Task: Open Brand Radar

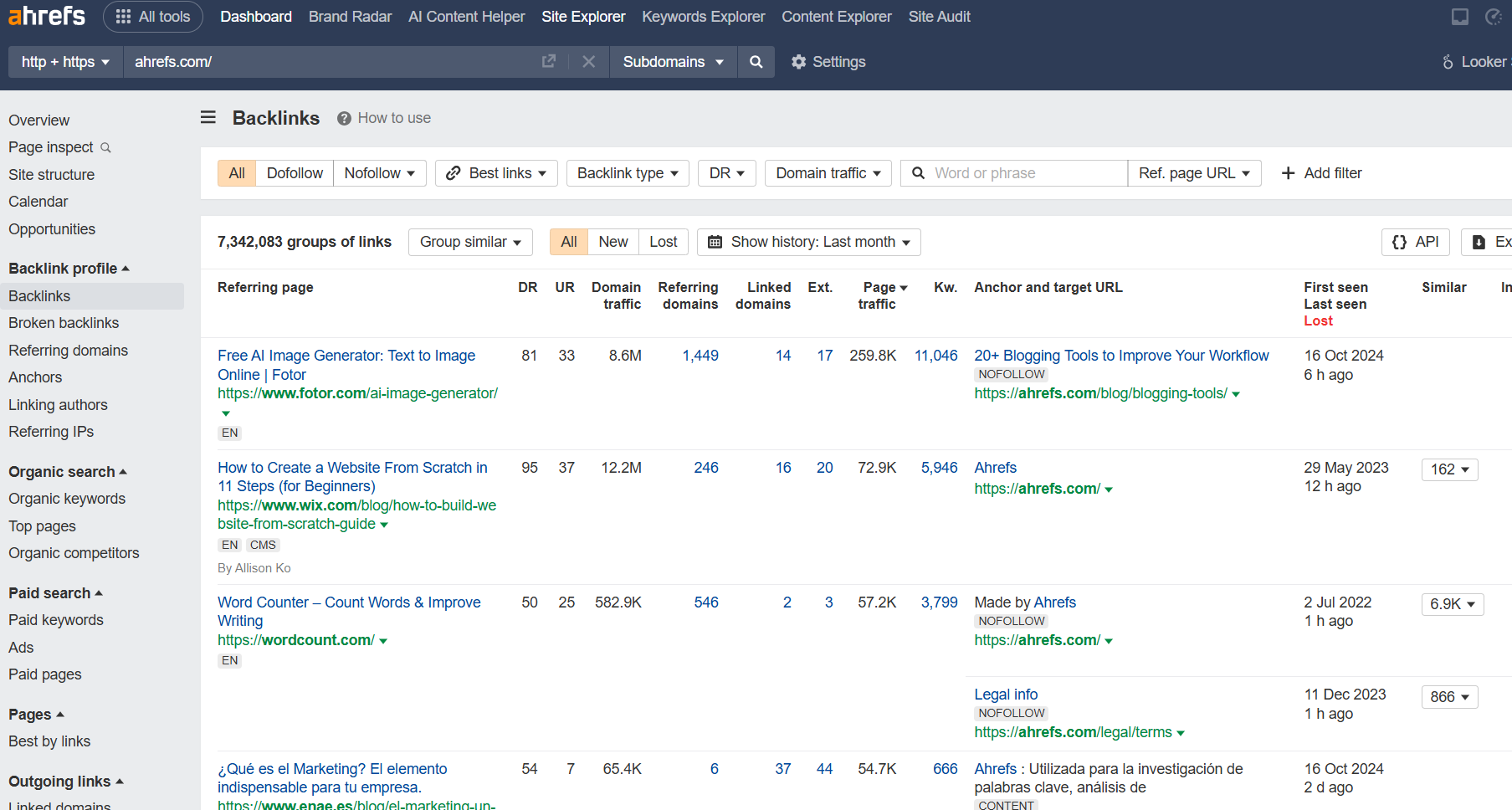Action: (x=350, y=17)
